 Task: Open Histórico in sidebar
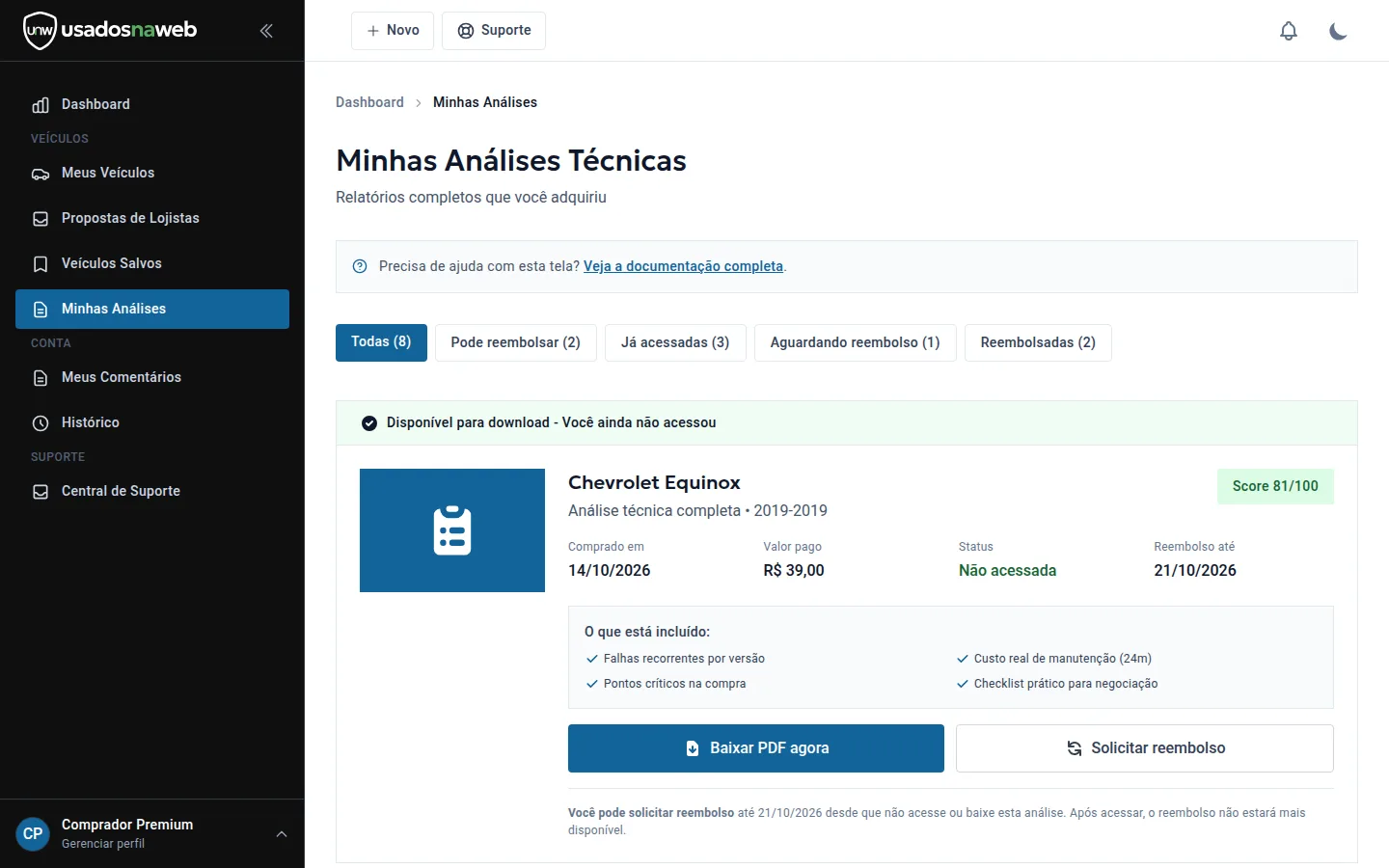click(x=152, y=423)
